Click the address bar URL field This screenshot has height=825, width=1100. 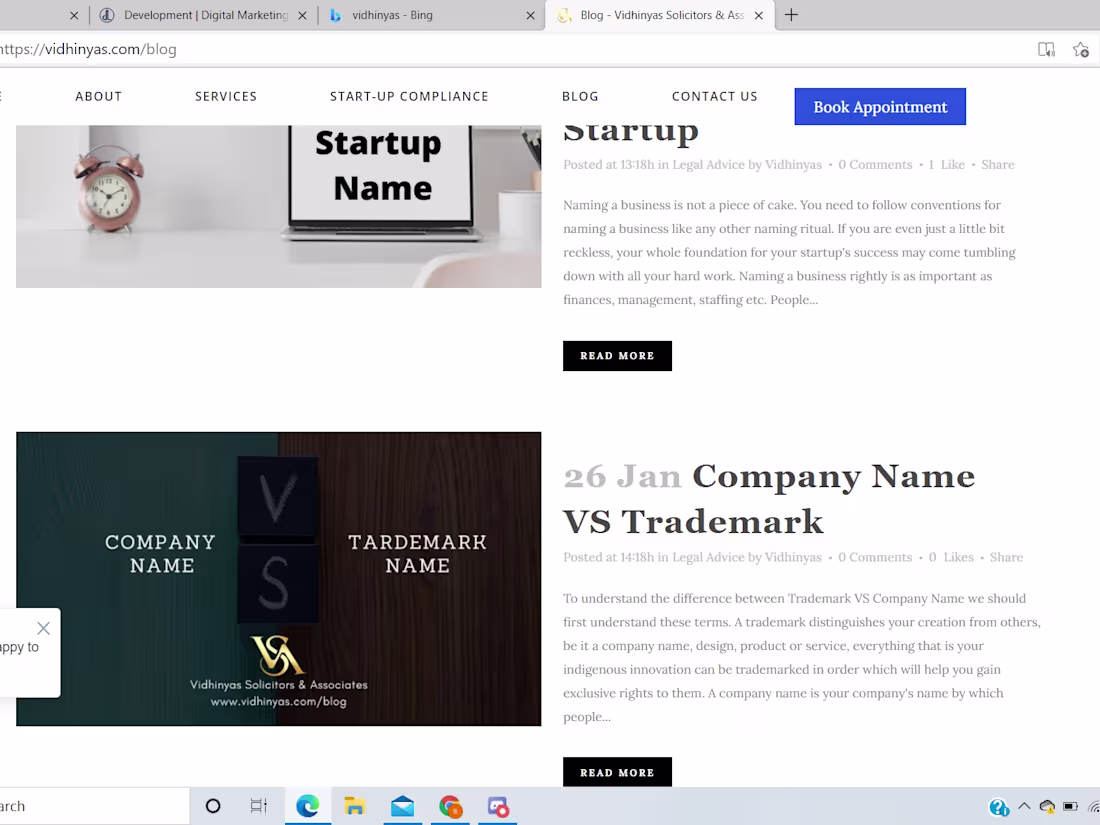coord(491,50)
